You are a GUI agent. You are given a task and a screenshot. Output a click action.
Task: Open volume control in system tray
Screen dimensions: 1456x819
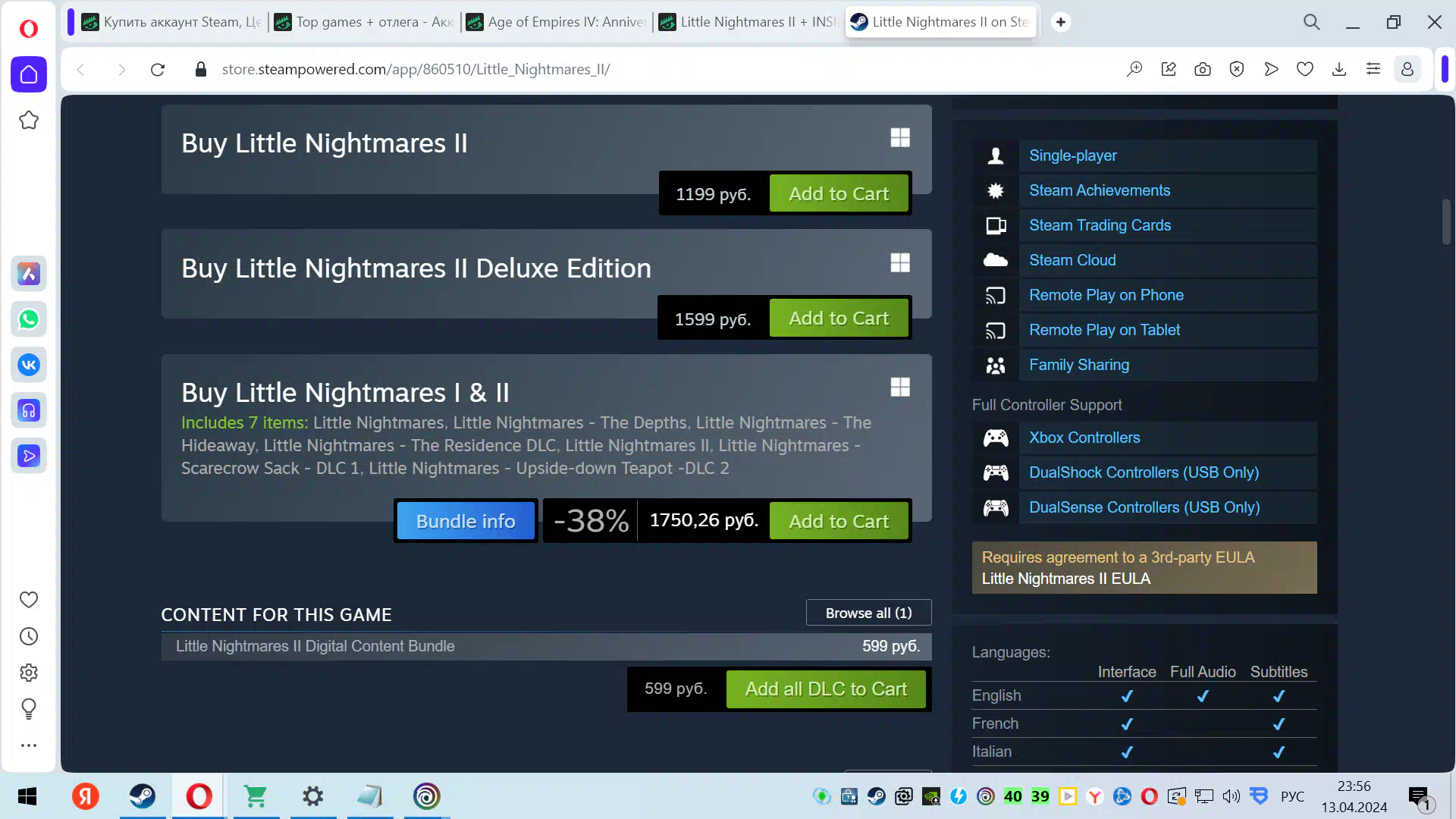tap(1231, 796)
